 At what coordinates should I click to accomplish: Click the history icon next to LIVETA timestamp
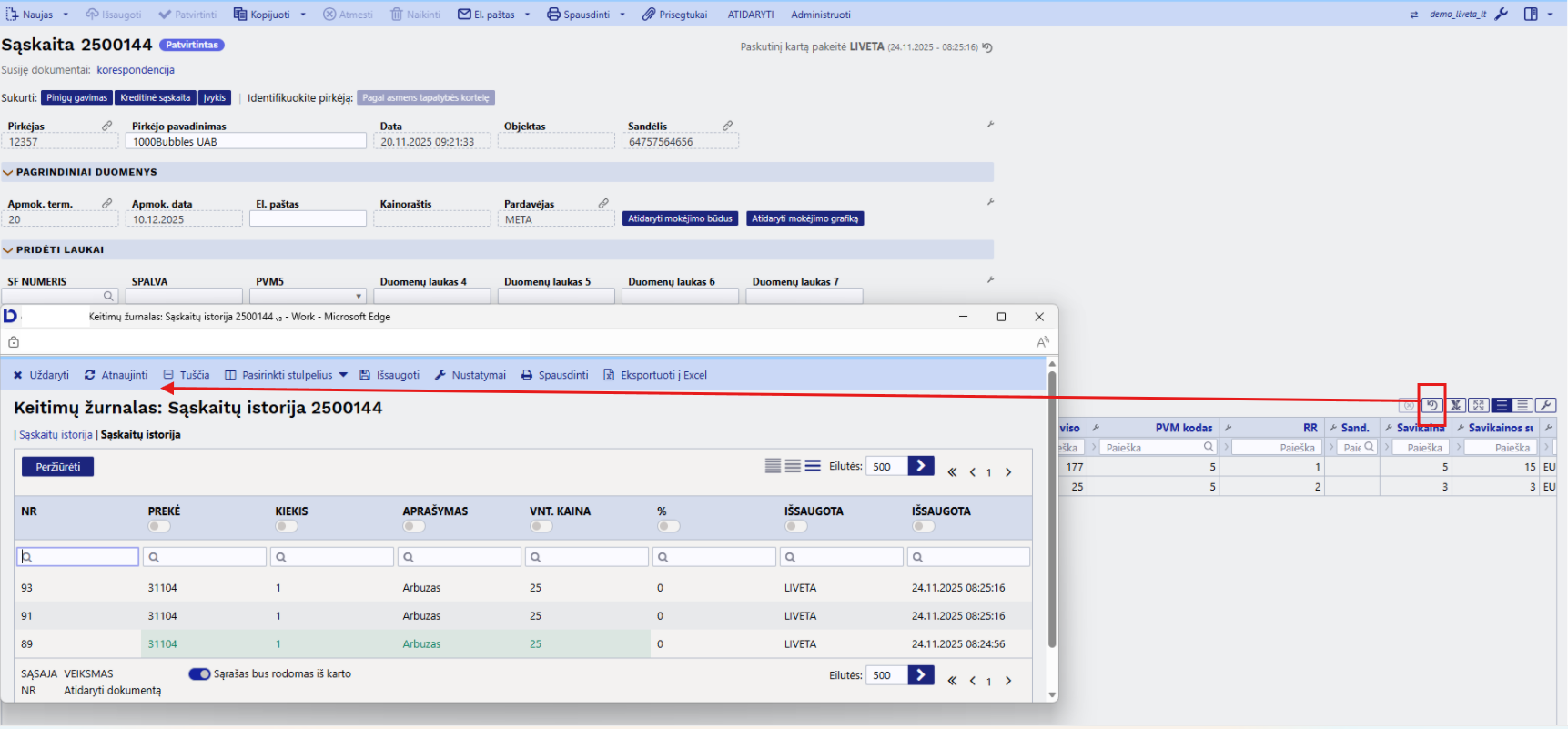click(x=987, y=47)
